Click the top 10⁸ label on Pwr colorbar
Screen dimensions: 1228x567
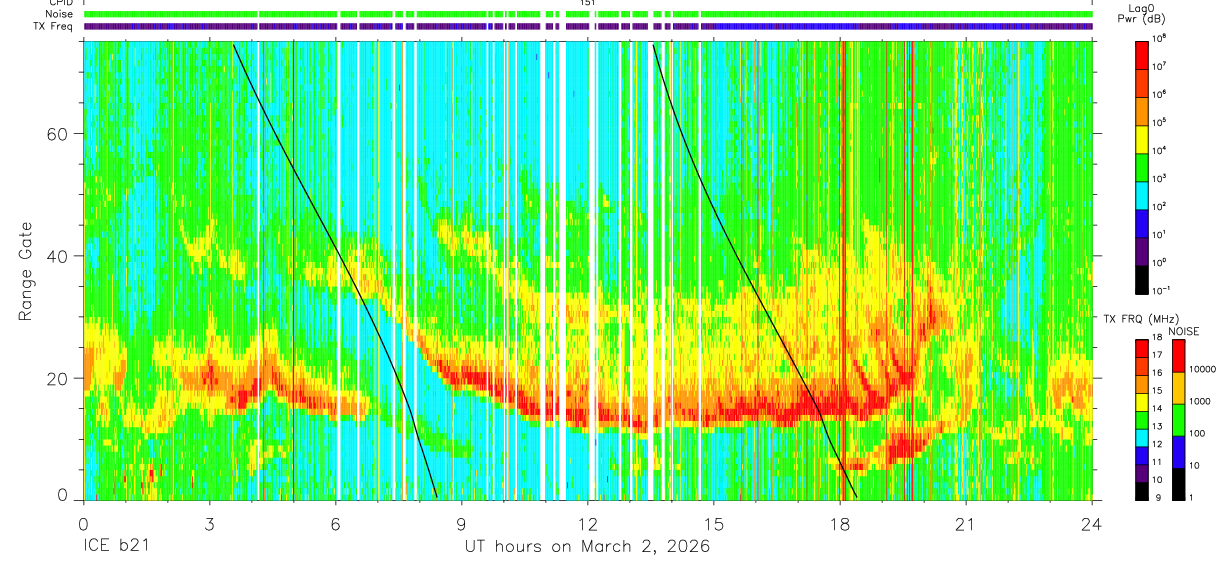tap(1159, 38)
